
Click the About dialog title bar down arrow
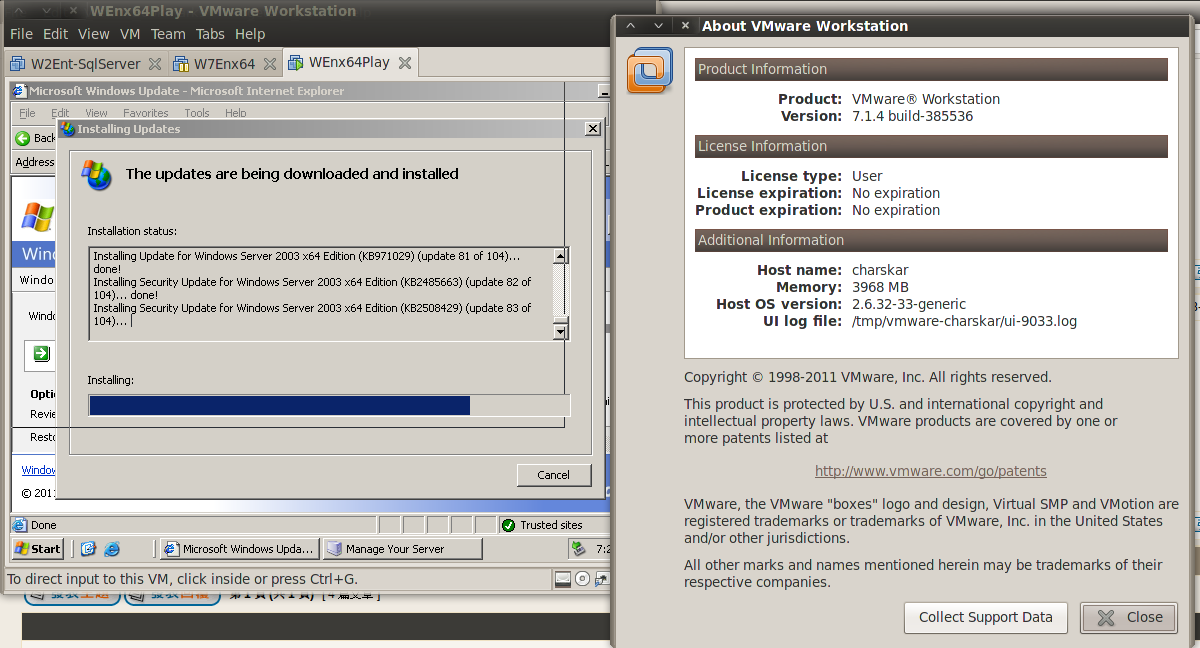tap(657, 26)
